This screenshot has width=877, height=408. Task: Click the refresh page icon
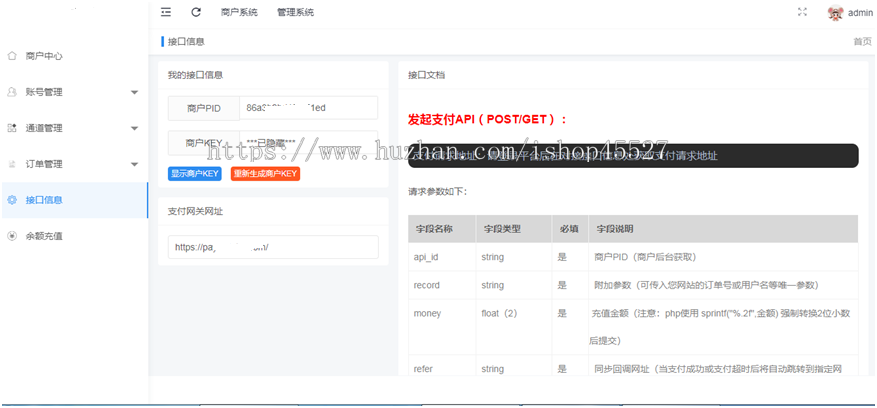(196, 12)
